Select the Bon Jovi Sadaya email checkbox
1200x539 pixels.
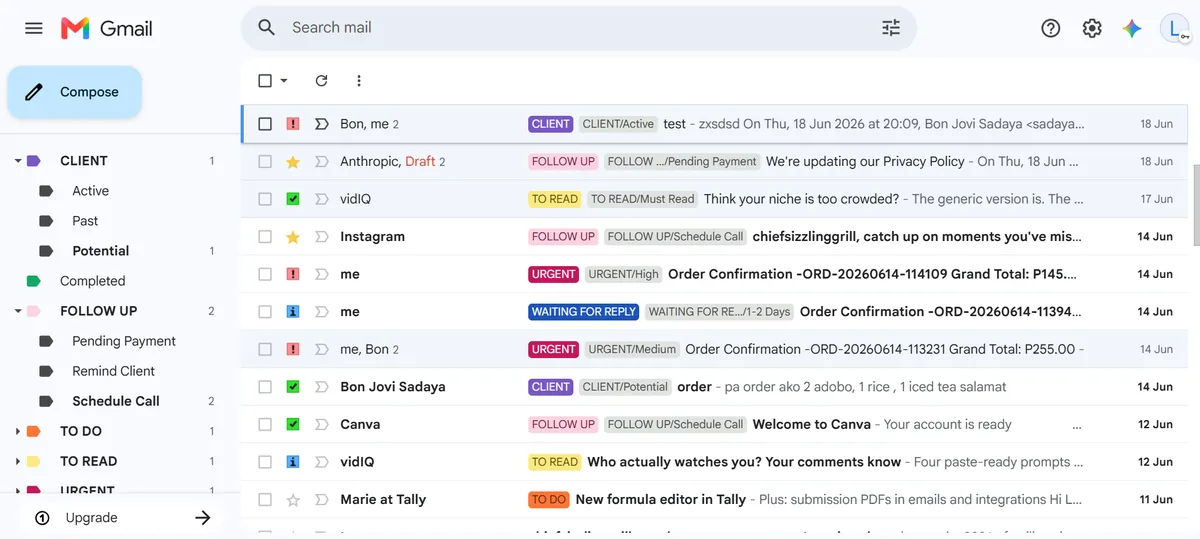pos(265,387)
